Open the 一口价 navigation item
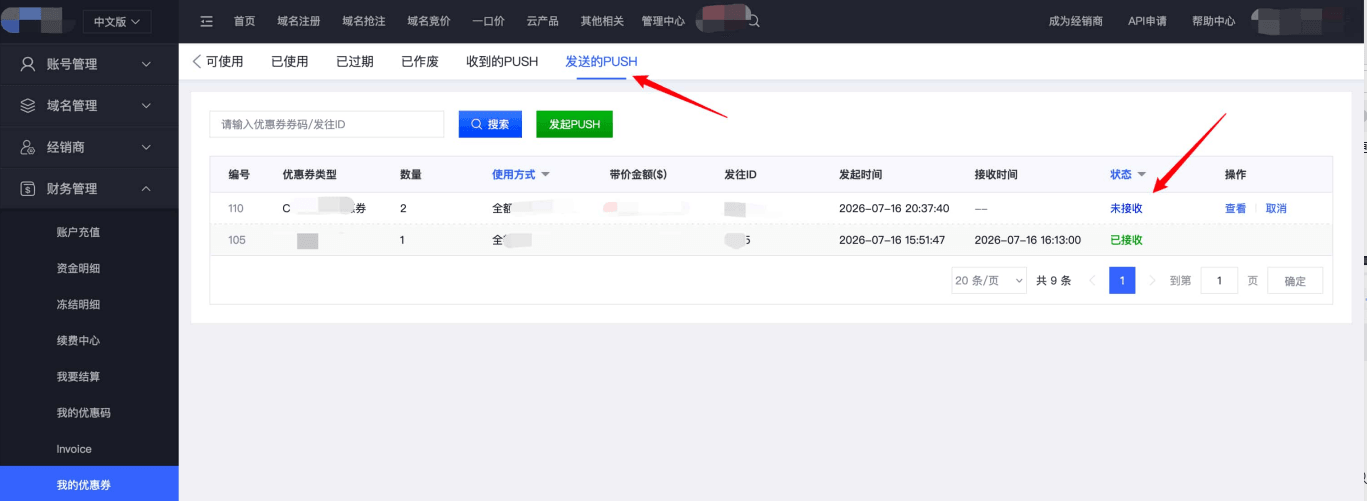This screenshot has height=501, width=1367. pyautogui.click(x=488, y=21)
